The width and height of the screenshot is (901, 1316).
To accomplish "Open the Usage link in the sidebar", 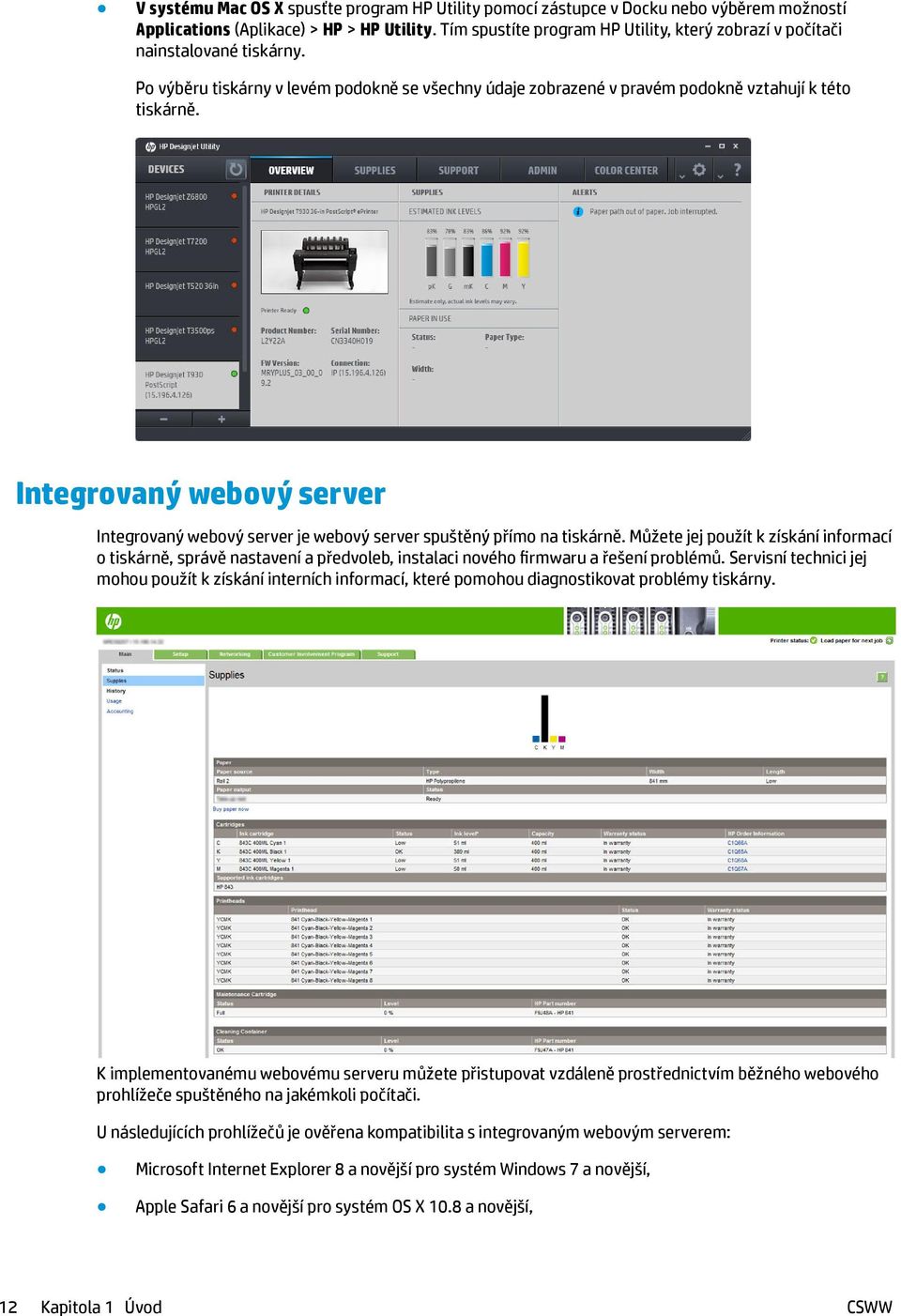I will coord(115,701).
